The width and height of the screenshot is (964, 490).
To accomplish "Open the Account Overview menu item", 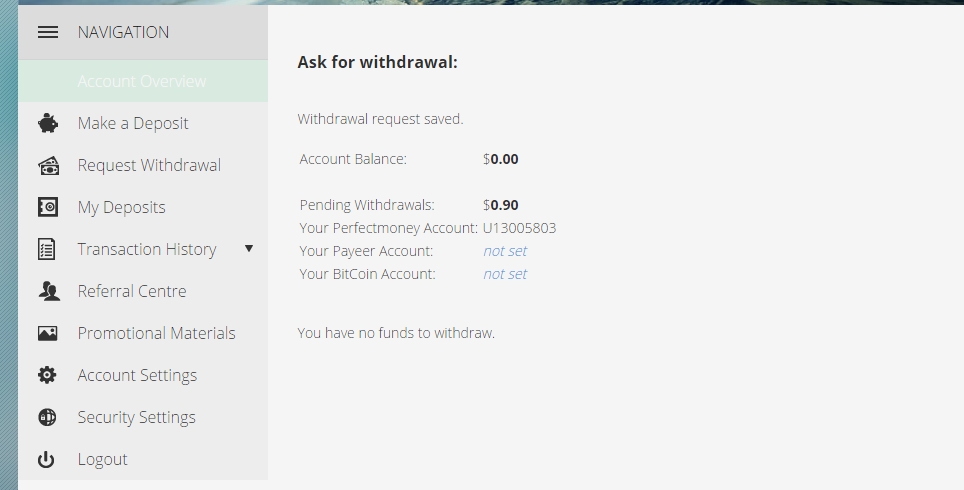I will (x=141, y=81).
